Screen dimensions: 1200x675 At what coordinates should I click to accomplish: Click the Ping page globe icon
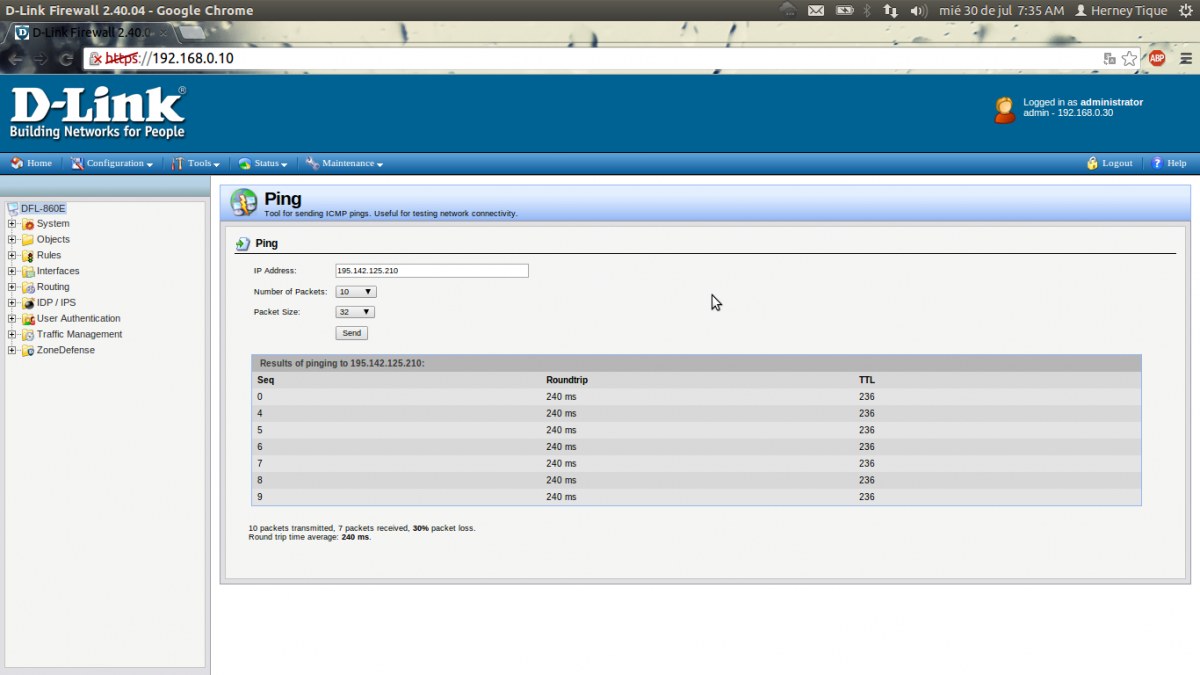point(244,202)
